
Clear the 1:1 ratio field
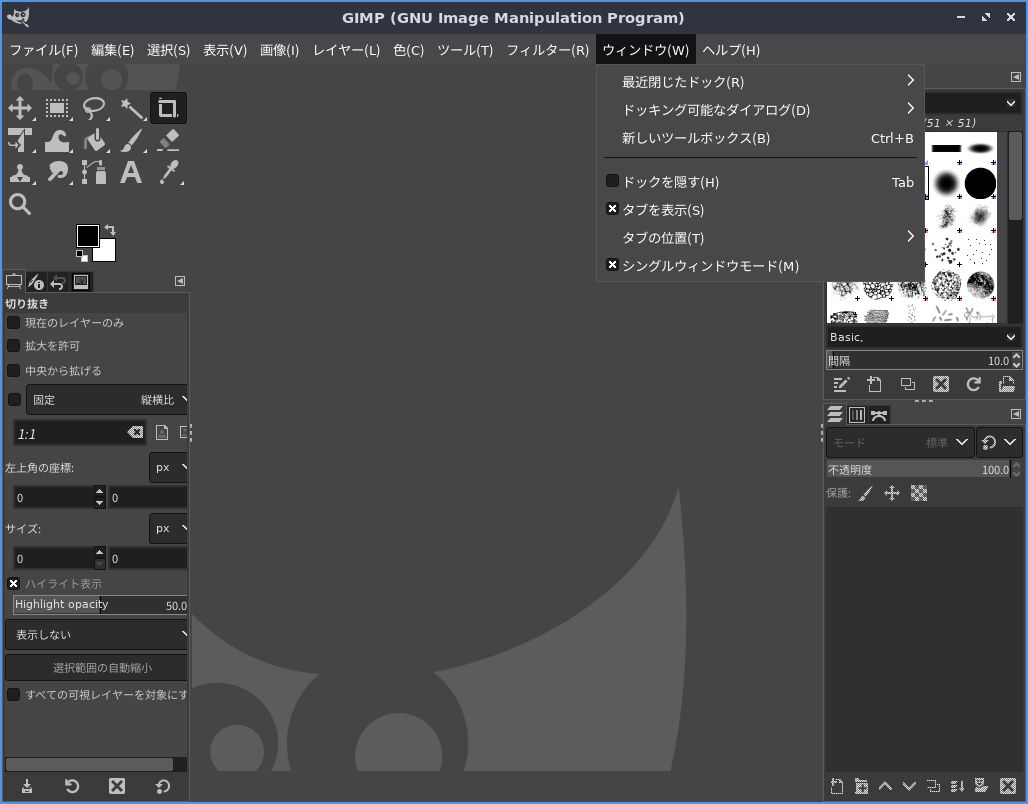pos(135,432)
